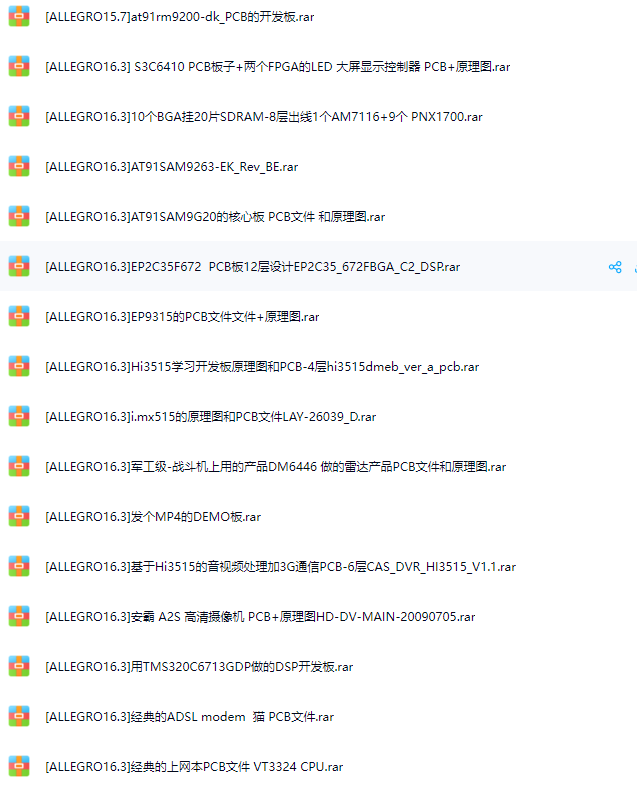Select 军工级-战斗机上用的产品DM6446 file name
The width and height of the screenshot is (637, 790).
coord(276,467)
